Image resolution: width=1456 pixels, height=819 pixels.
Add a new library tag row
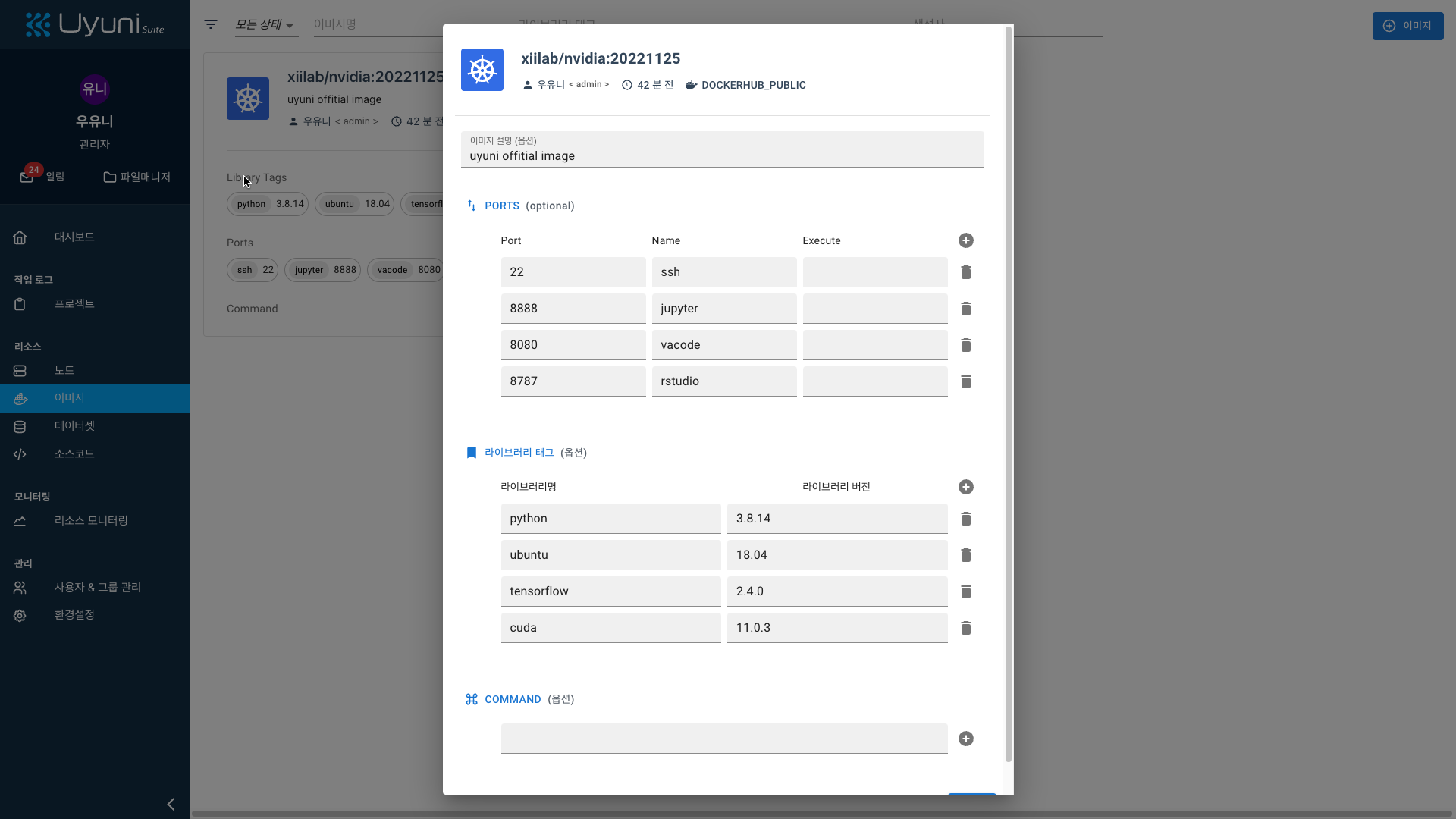pyautogui.click(x=965, y=487)
